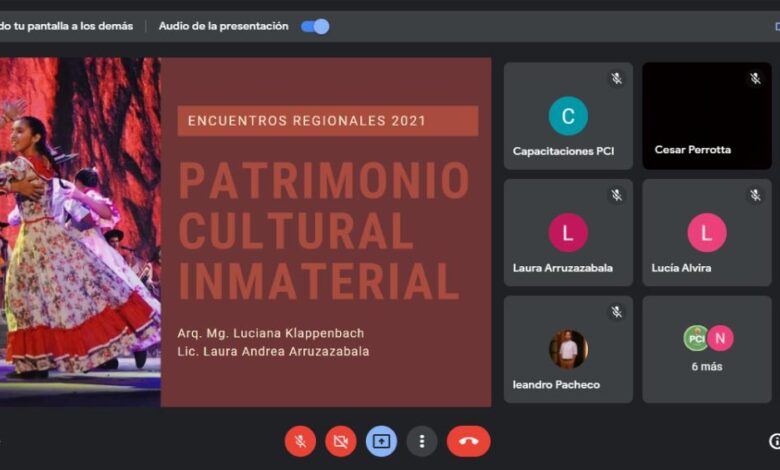Toggle the Audio de la presentación switch
The width and height of the screenshot is (780, 470).
pos(315,26)
